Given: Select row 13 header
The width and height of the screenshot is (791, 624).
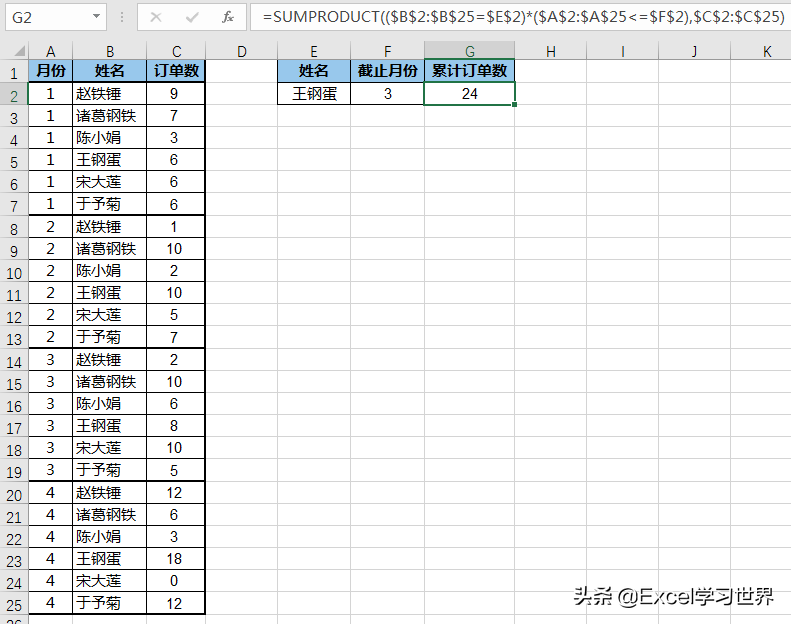Looking at the screenshot, I should (14, 339).
